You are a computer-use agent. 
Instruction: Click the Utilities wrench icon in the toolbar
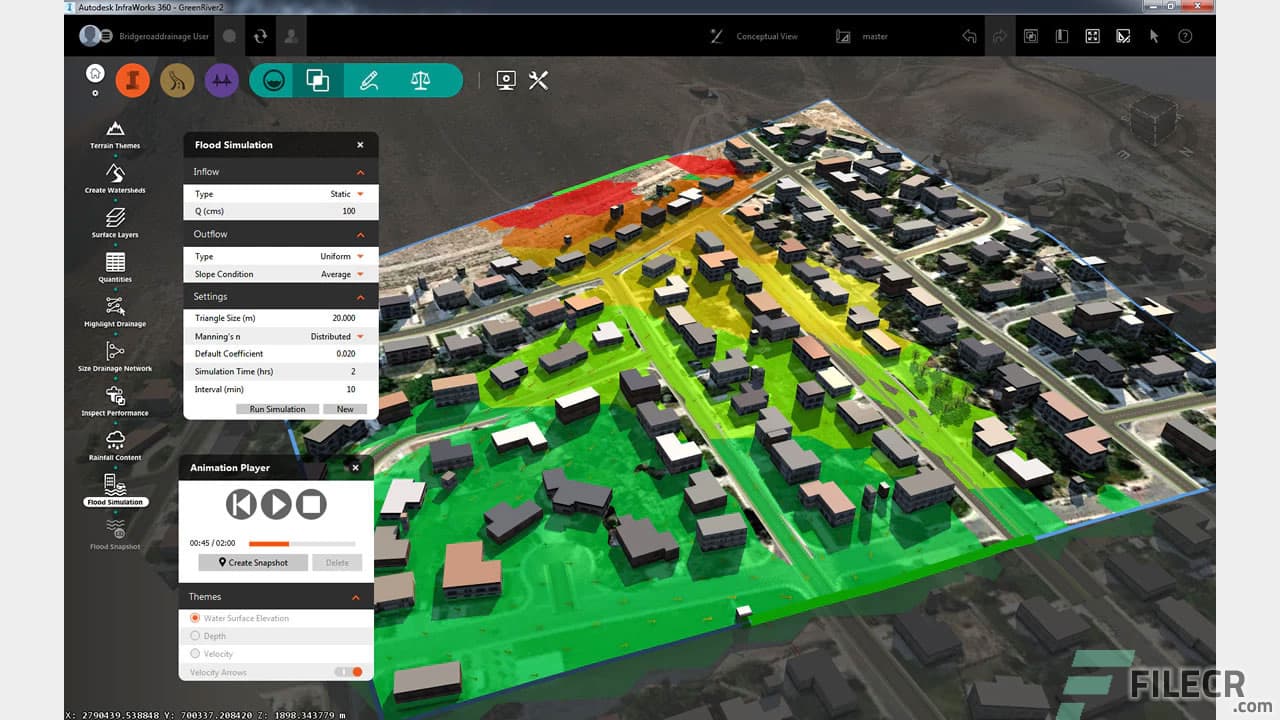(538, 80)
